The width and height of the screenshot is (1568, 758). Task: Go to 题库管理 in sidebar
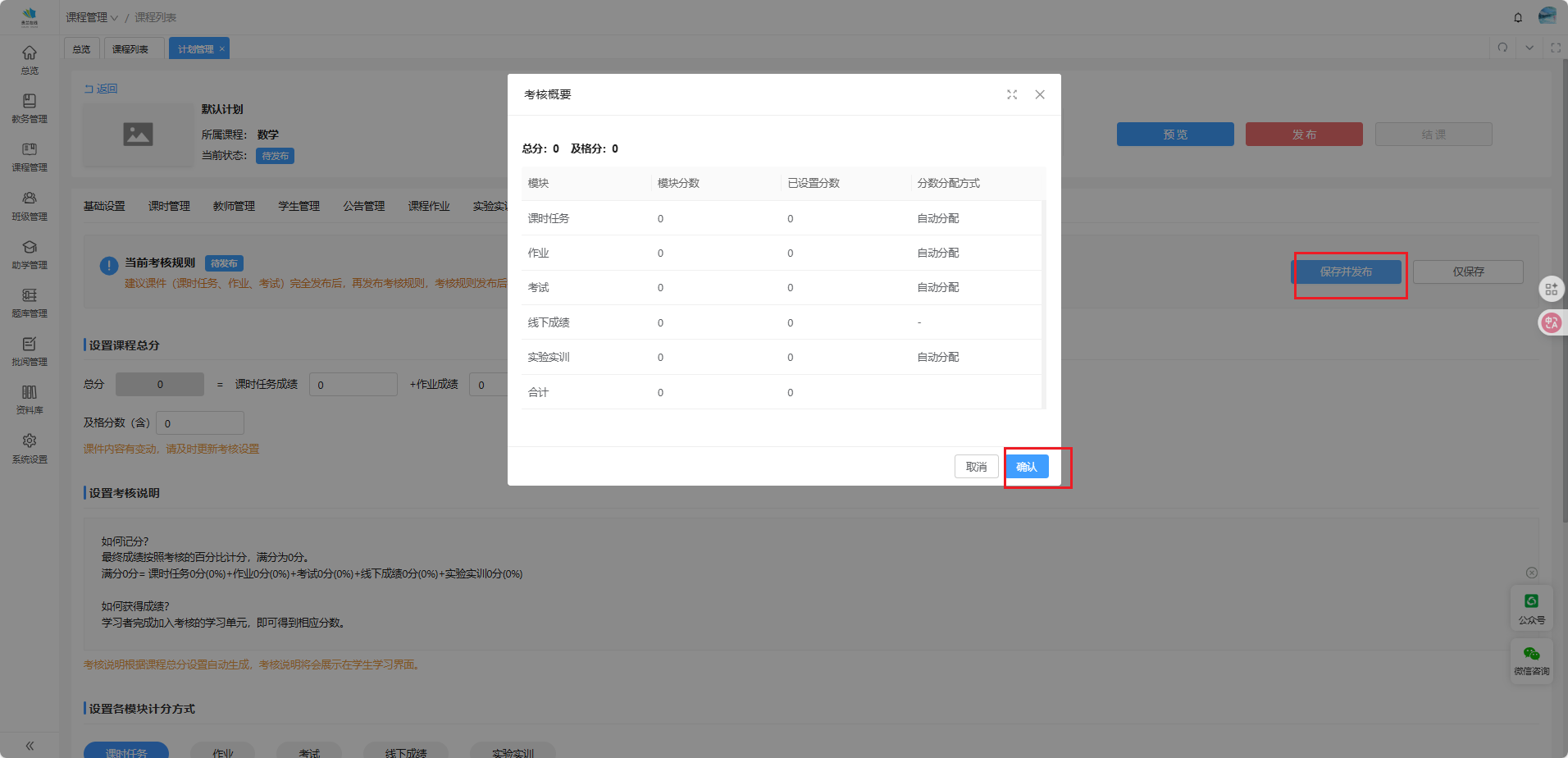point(30,302)
